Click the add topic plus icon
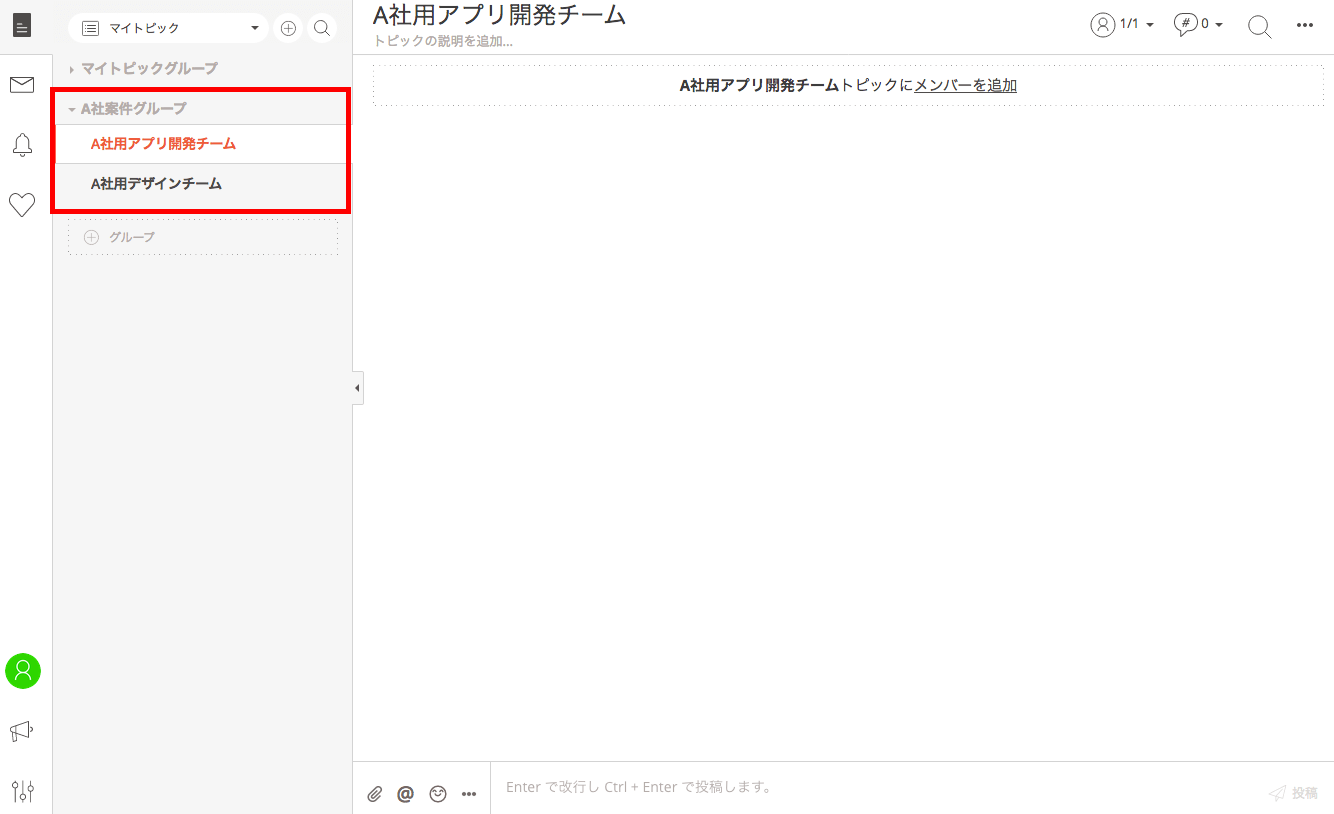 pyautogui.click(x=288, y=28)
